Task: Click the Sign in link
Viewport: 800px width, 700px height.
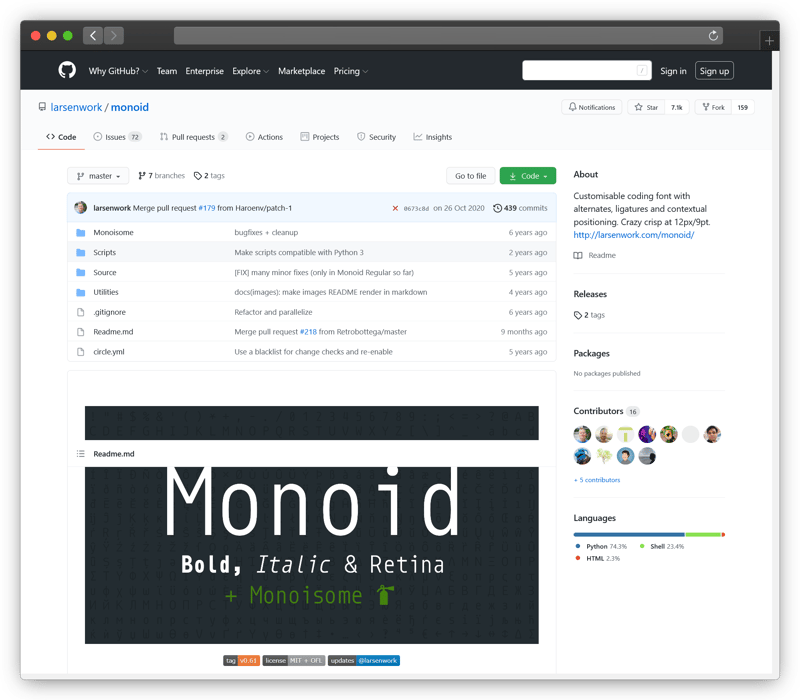Action: [x=673, y=71]
